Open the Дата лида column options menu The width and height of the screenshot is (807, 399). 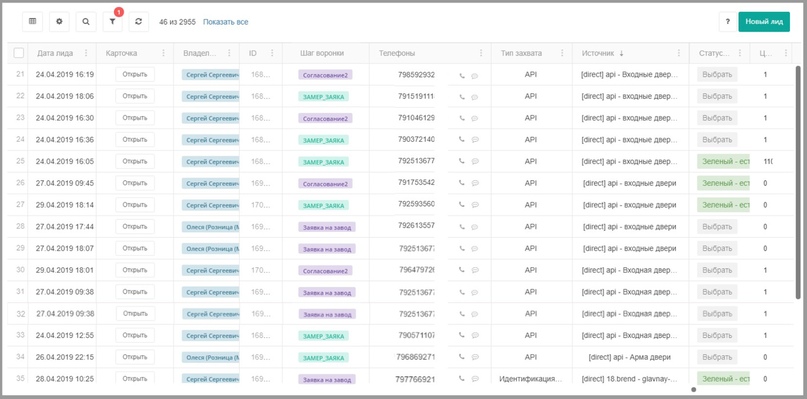86,53
